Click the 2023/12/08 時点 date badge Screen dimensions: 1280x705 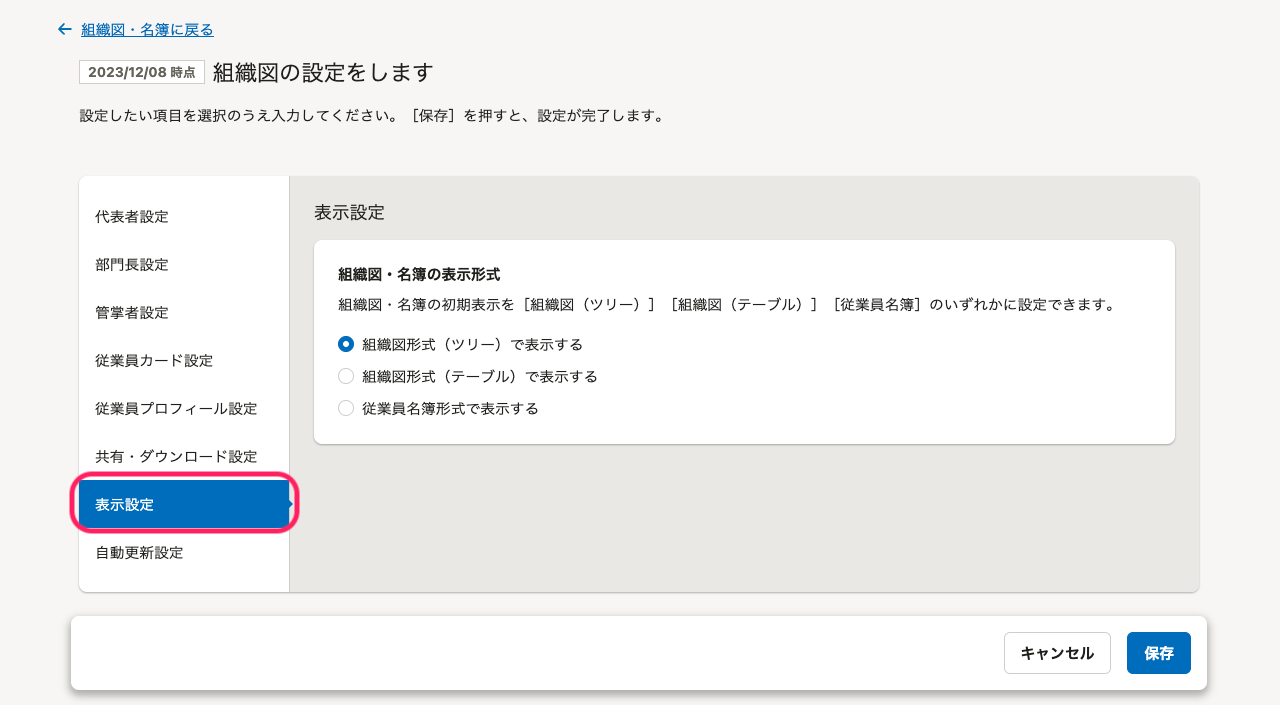(x=142, y=72)
